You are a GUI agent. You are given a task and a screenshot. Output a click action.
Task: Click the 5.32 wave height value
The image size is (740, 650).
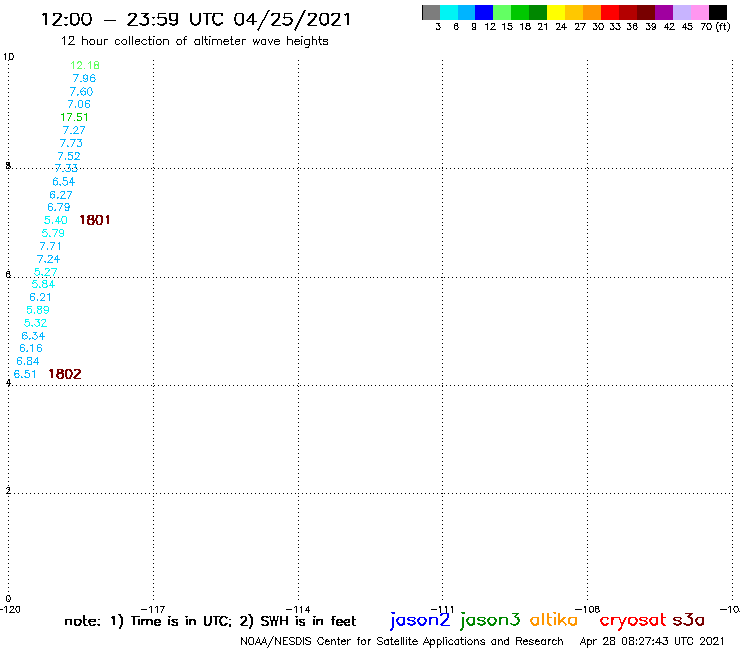pyautogui.click(x=35, y=323)
